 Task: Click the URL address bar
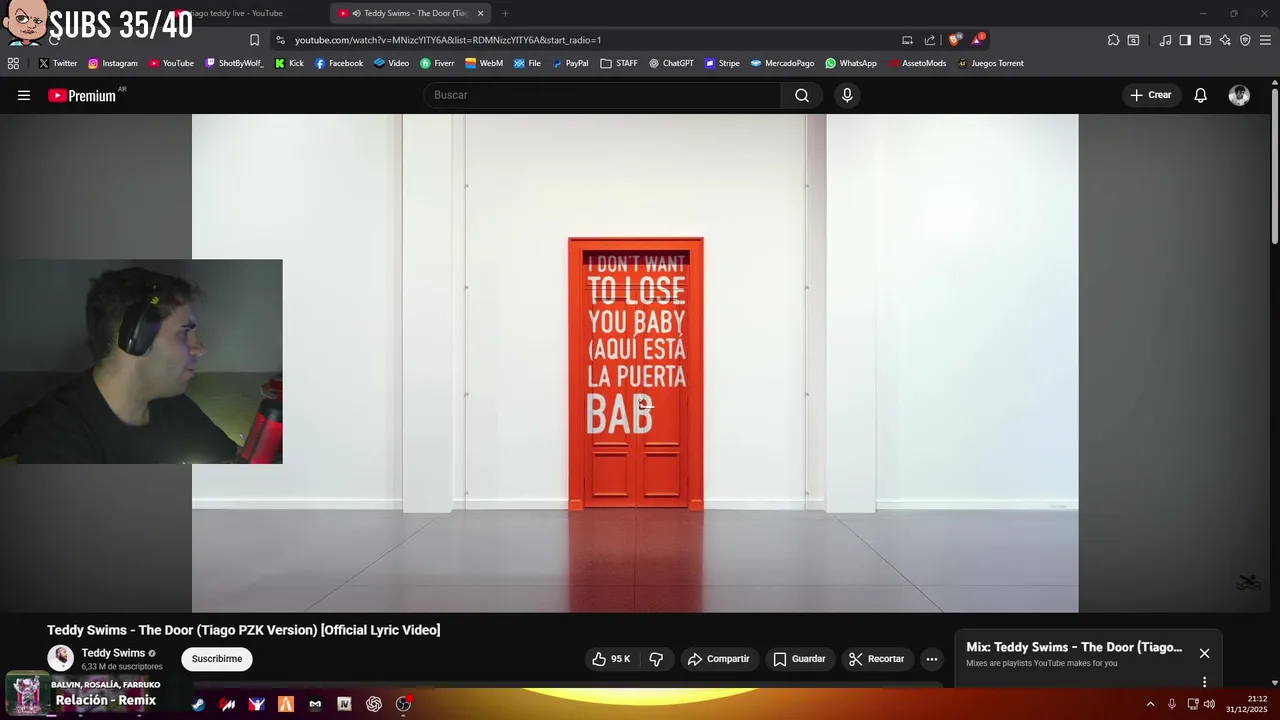point(590,40)
